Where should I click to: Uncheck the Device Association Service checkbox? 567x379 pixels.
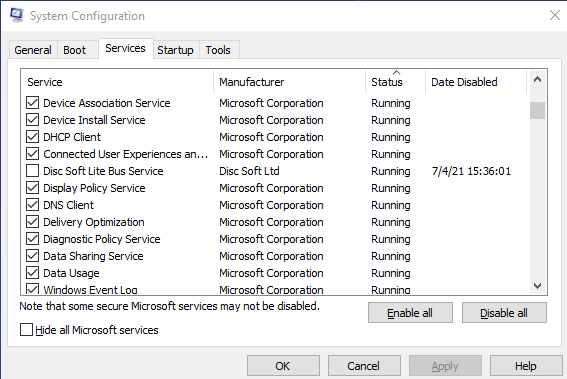tap(33, 103)
